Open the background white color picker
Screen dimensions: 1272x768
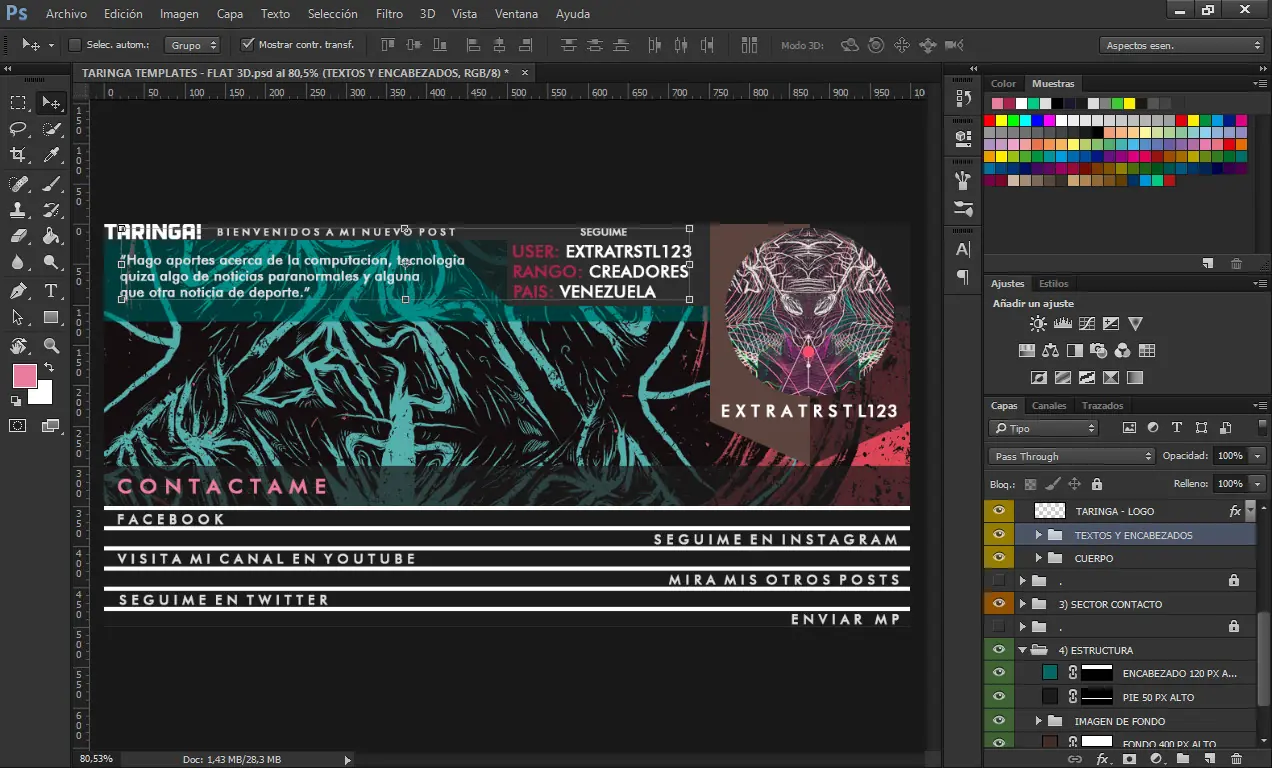(x=43, y=396)
